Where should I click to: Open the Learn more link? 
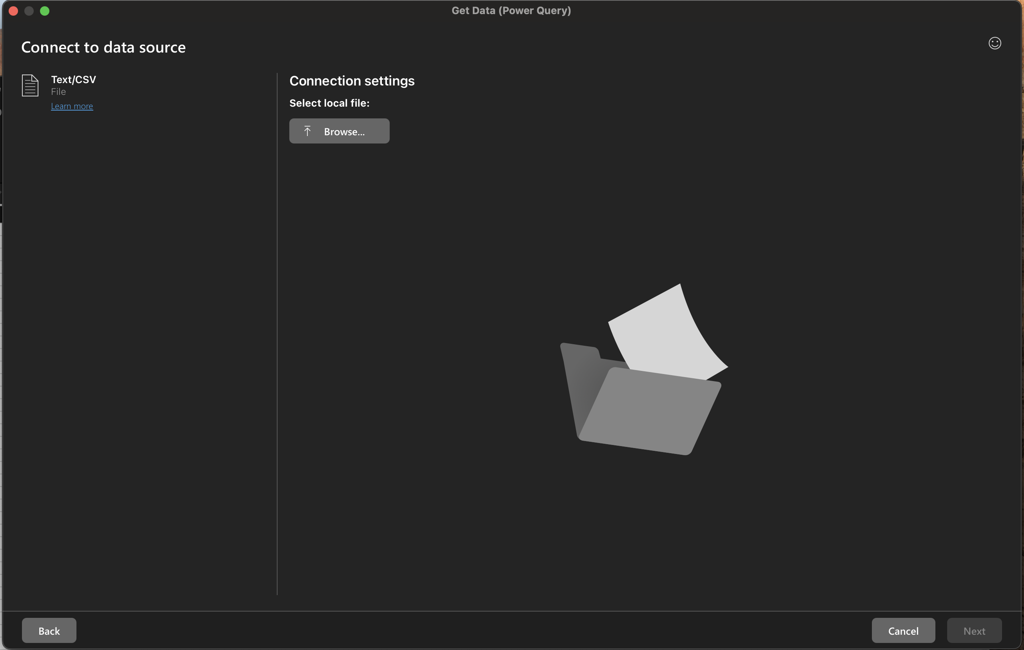(x=72, y=107)
